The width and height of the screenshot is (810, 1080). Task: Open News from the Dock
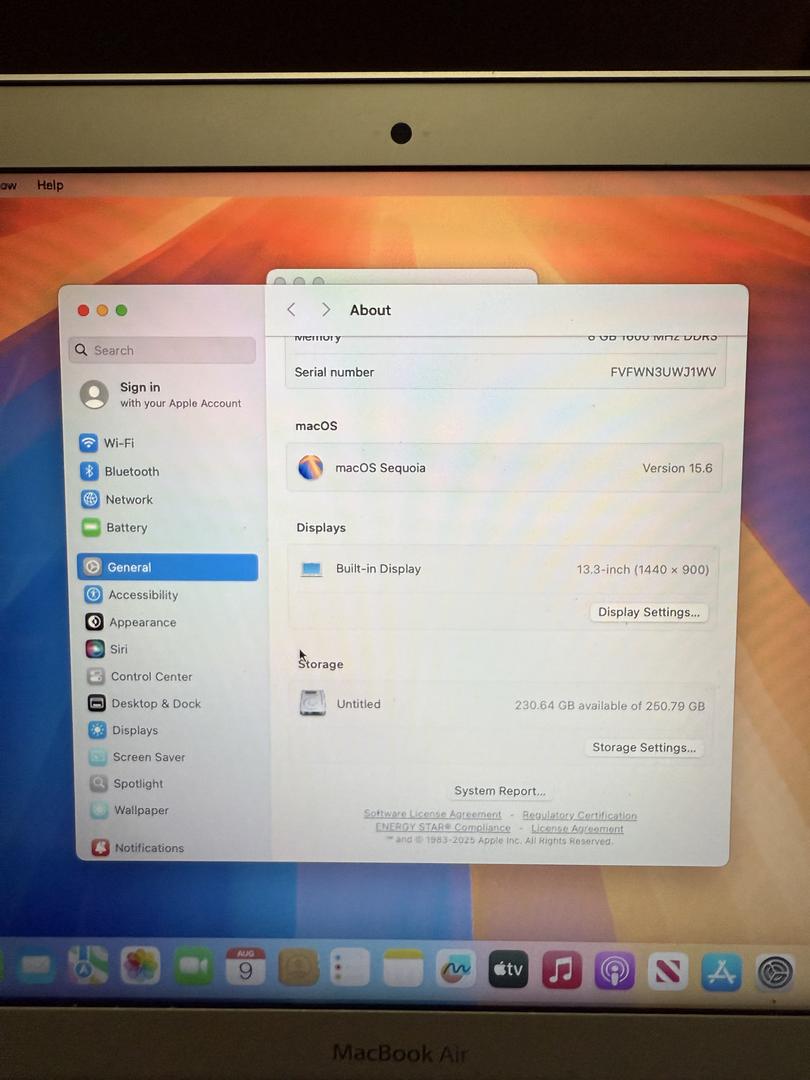(667, 971)
